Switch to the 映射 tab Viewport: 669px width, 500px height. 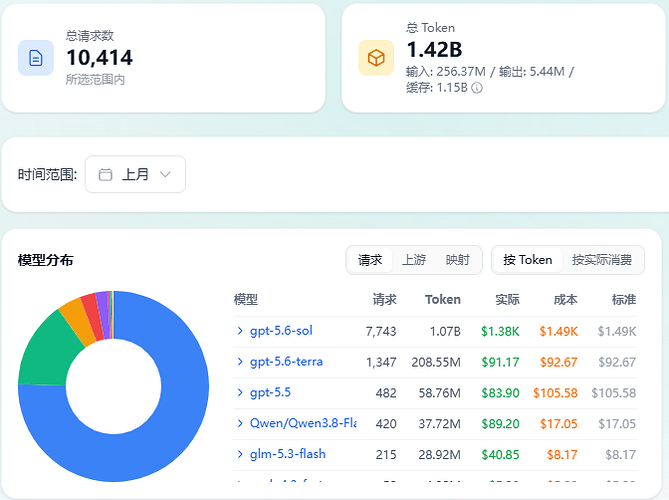pos(457,260)
